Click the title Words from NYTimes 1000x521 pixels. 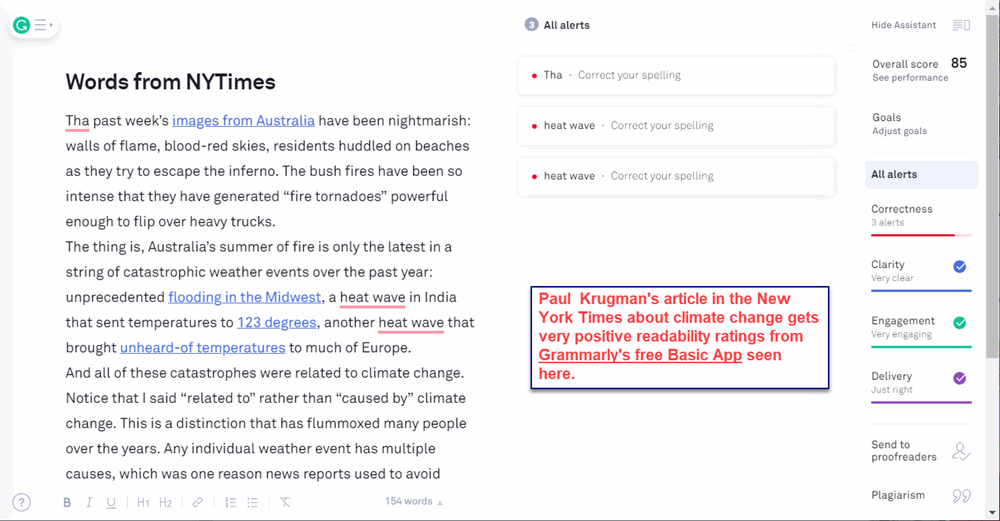coord(170,82)
